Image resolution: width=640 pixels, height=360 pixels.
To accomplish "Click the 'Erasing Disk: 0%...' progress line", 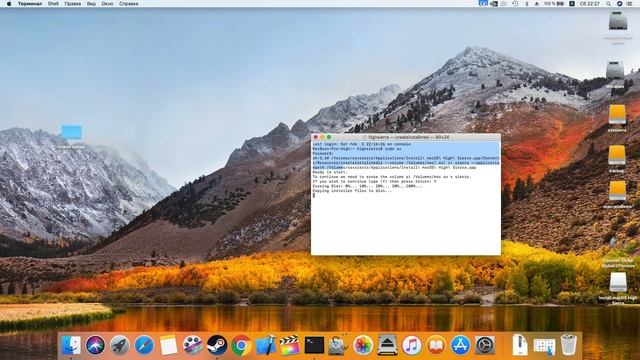I will pos(367,186).
